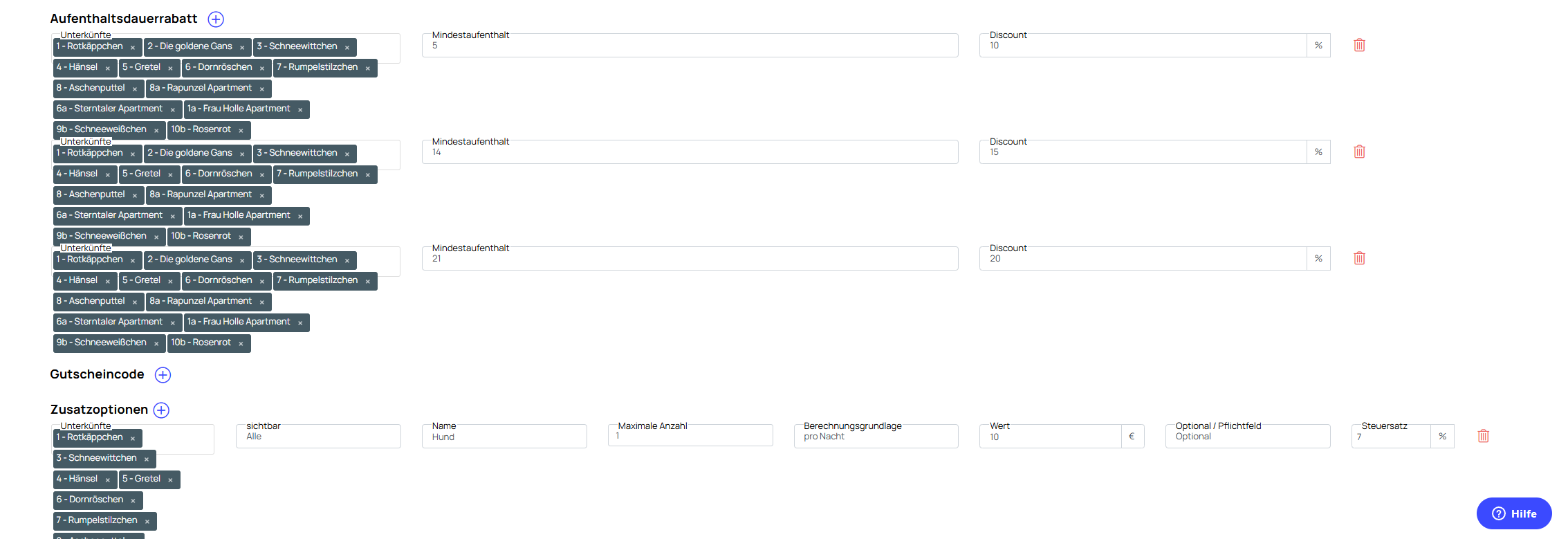Open the Hilfe help widget

coord(1513,513)
